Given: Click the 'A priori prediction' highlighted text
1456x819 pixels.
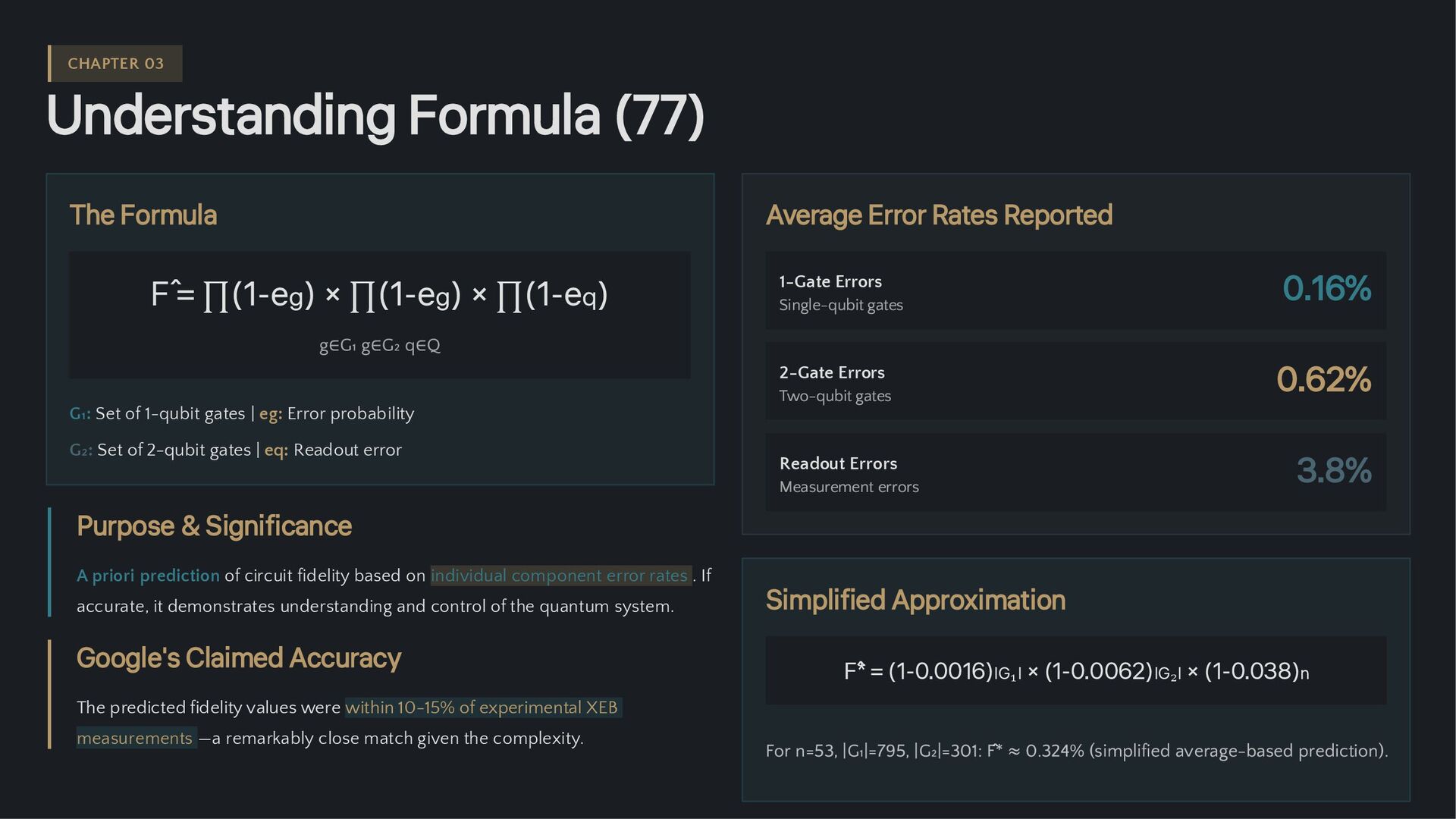Looking at the screenshot, I should tap(148, 576).
